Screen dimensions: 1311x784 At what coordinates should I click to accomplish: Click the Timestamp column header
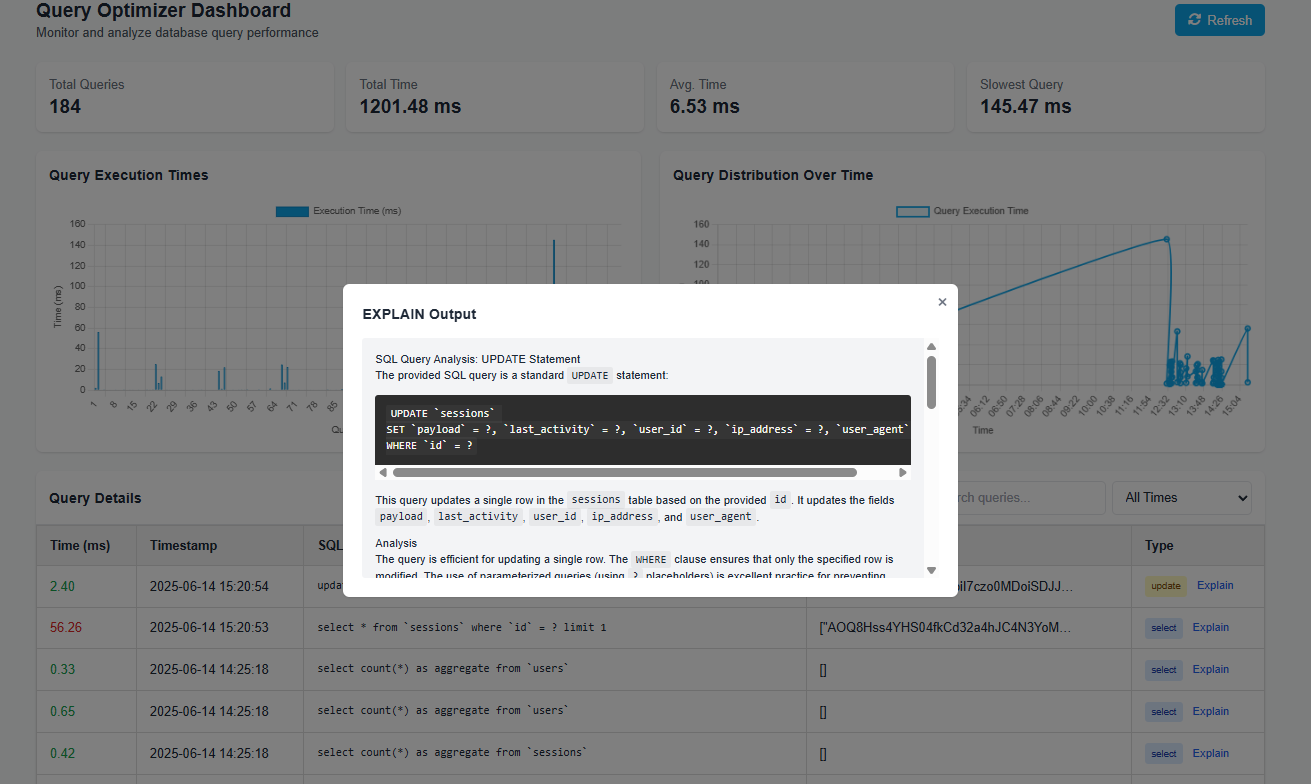(x=183, y=546)
